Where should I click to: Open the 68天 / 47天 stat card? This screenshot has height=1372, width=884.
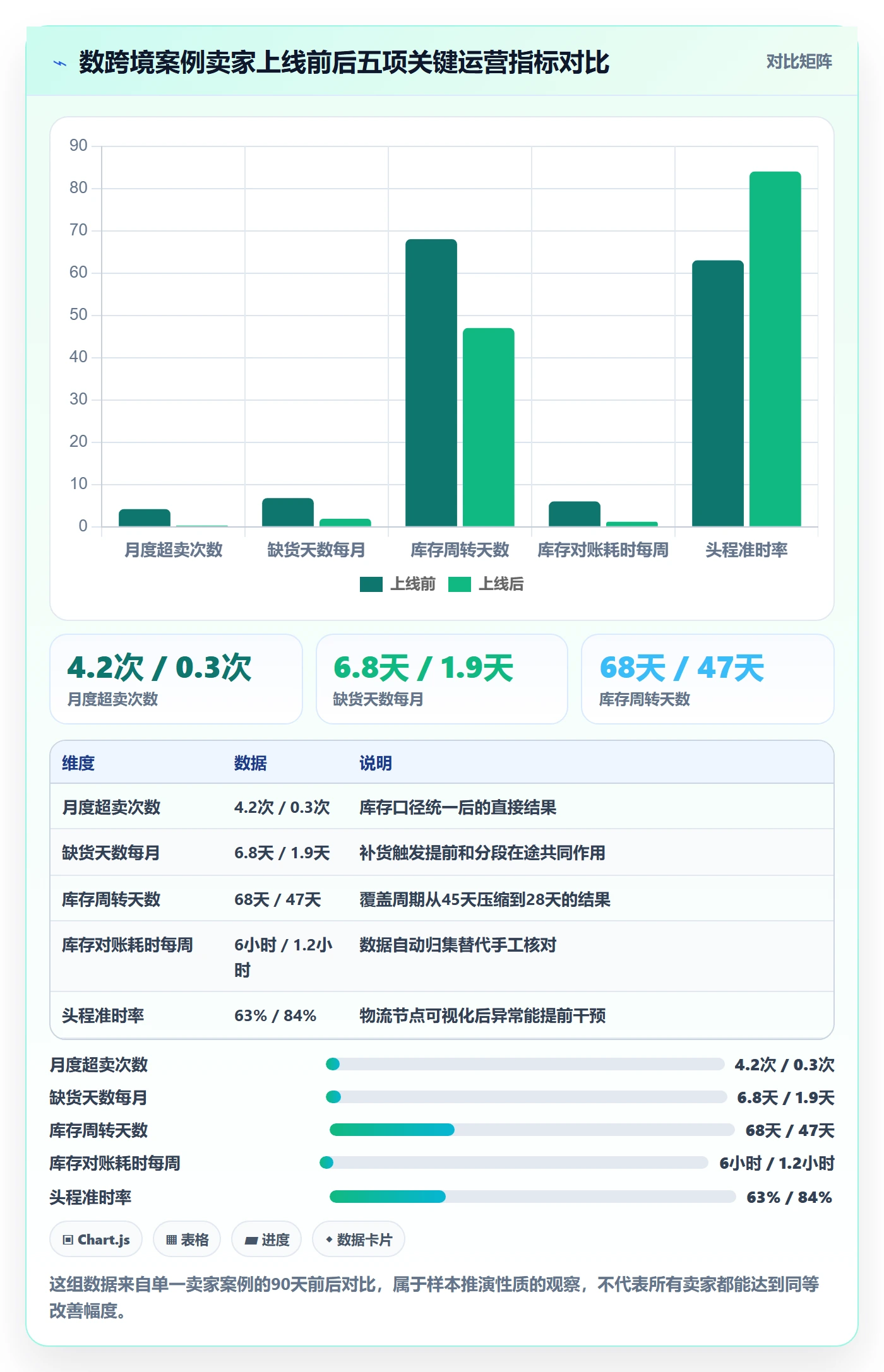tap(708, 679)
